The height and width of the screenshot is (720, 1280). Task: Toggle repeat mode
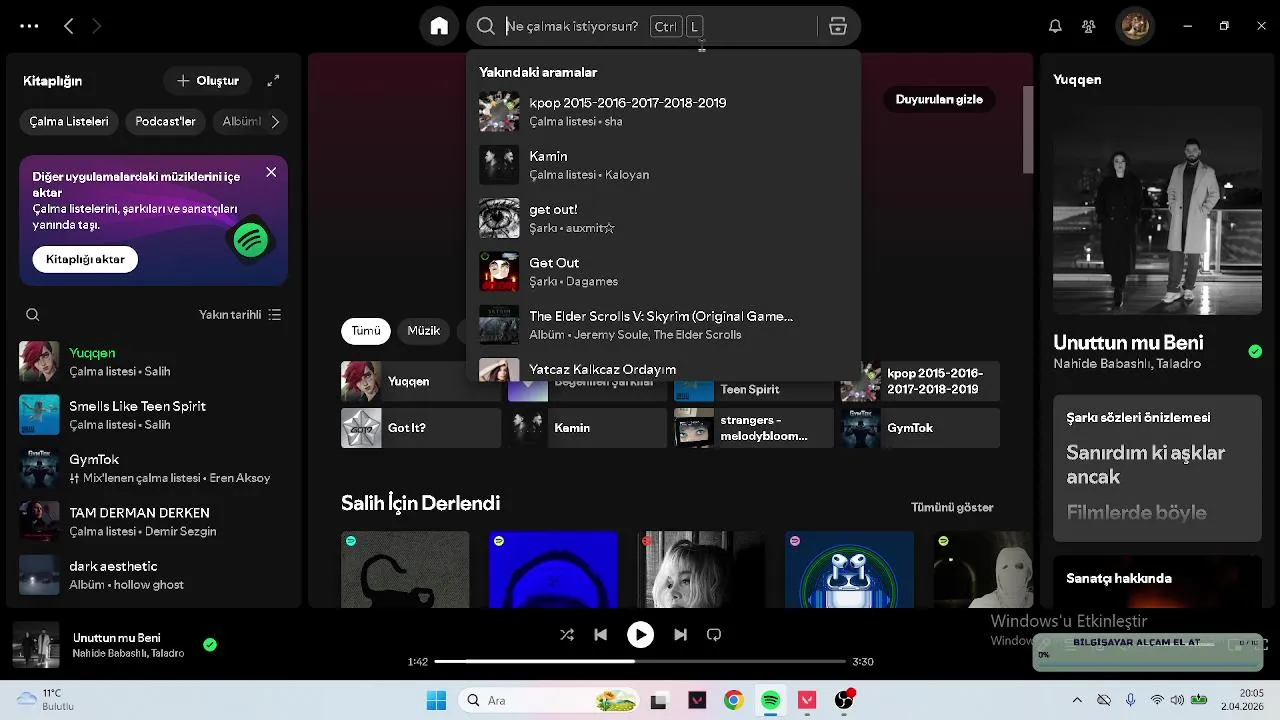click(x=714, y=634)
